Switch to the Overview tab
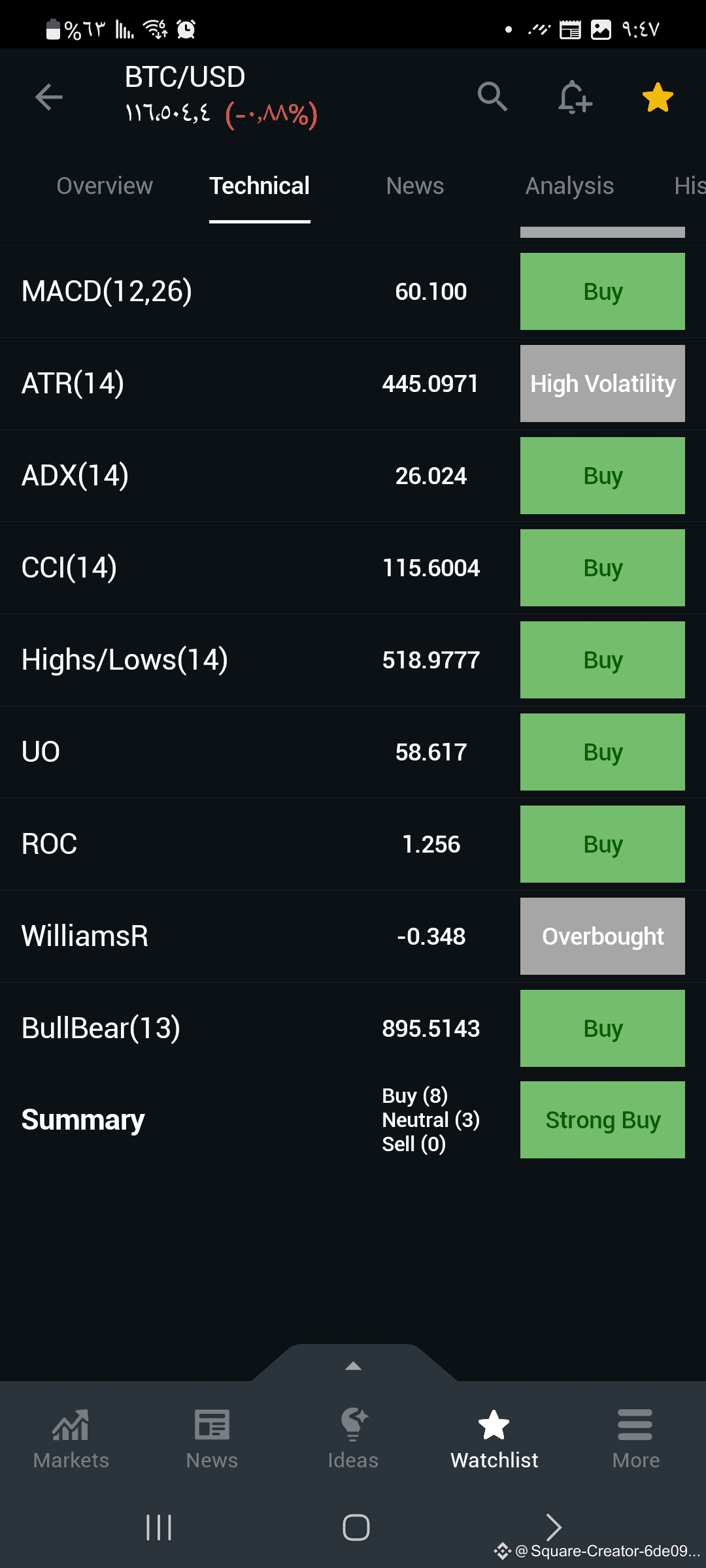Viewport: 706px width, 1568px height. 105,186
